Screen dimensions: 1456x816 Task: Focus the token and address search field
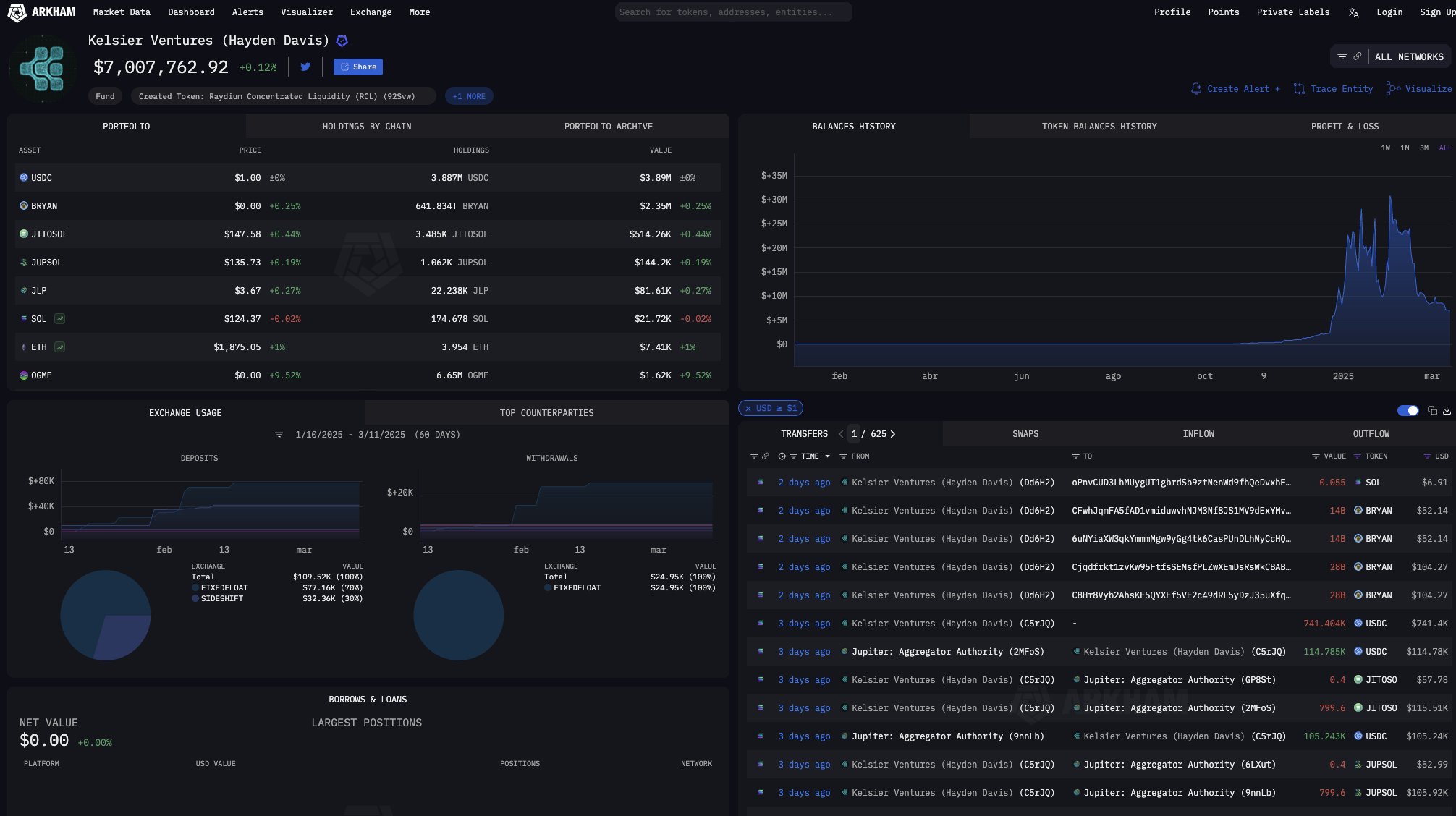733,12
